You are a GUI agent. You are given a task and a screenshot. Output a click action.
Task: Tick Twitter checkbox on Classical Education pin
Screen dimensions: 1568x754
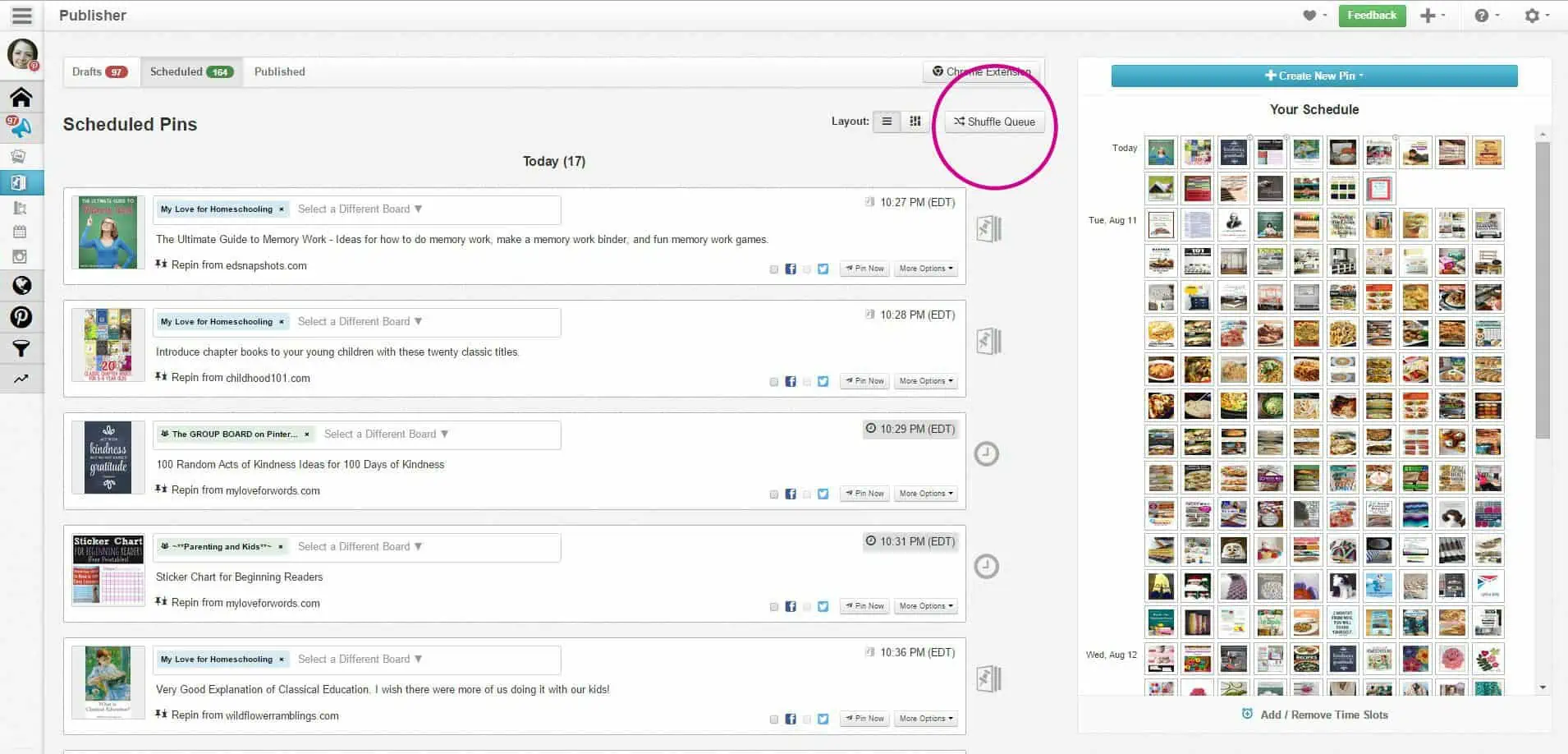click(807, 720)
